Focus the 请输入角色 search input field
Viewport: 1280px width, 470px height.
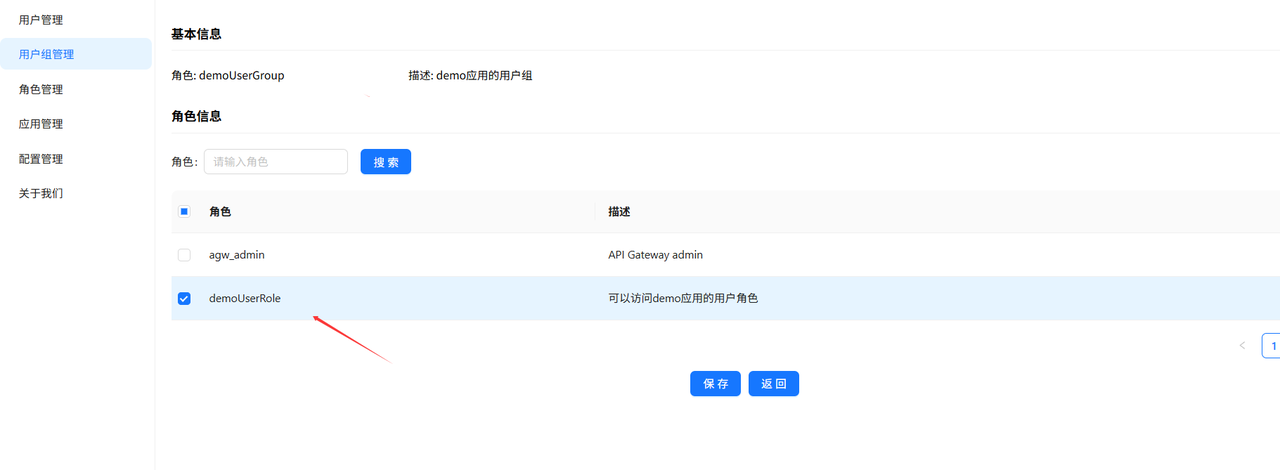275,162
